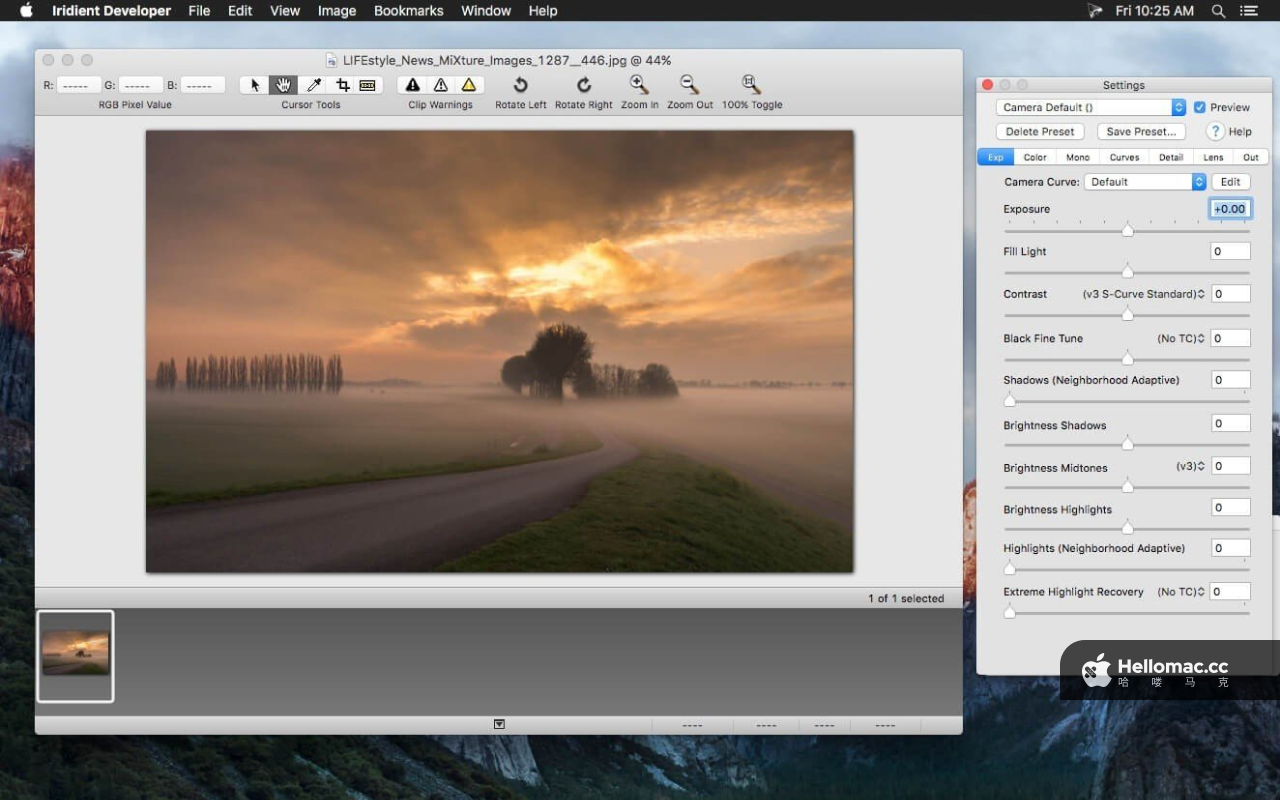1280x800 pixels.
Task: Select the Exp tab
Action: 996,157
